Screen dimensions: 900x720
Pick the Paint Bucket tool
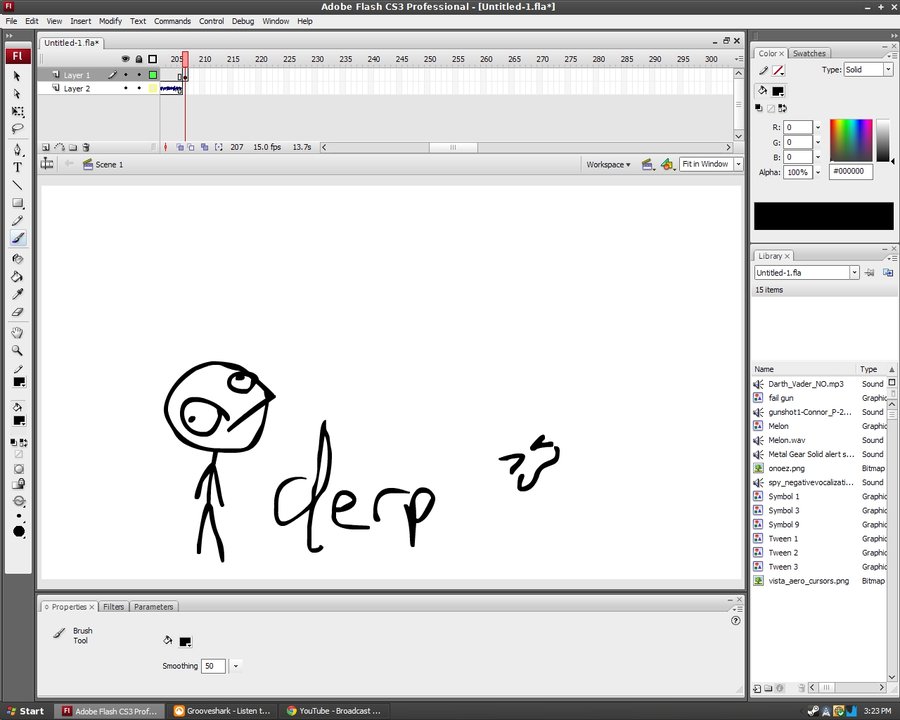coord(18,277)
